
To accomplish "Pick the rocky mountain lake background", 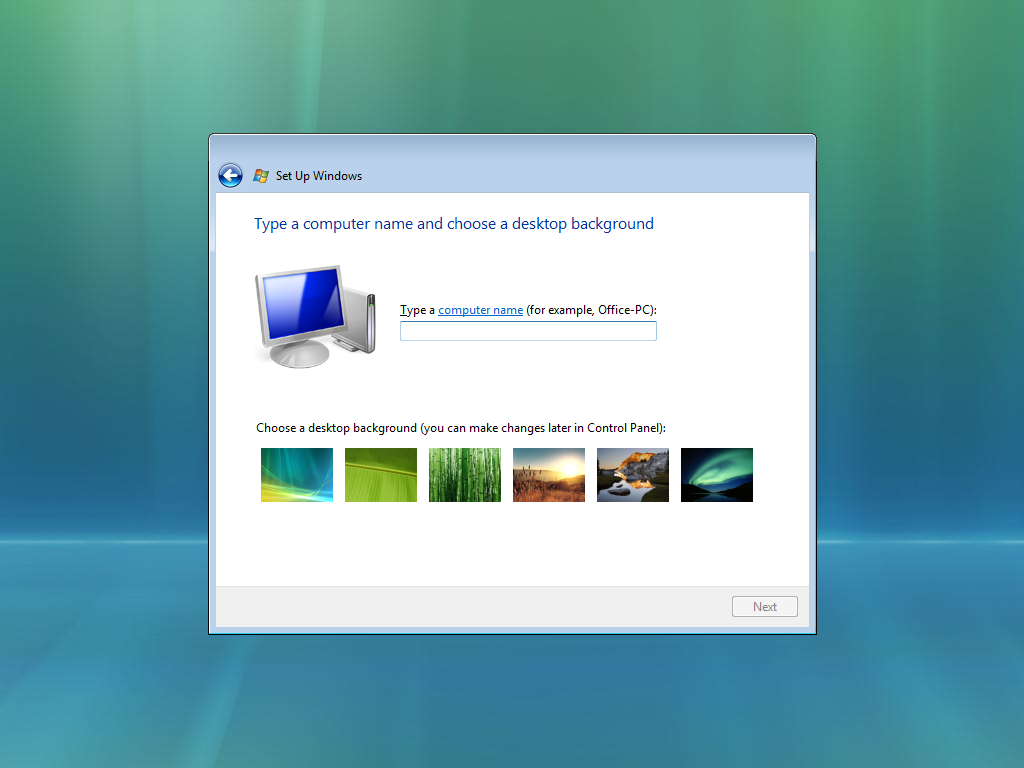I will (x=633, y=475).
